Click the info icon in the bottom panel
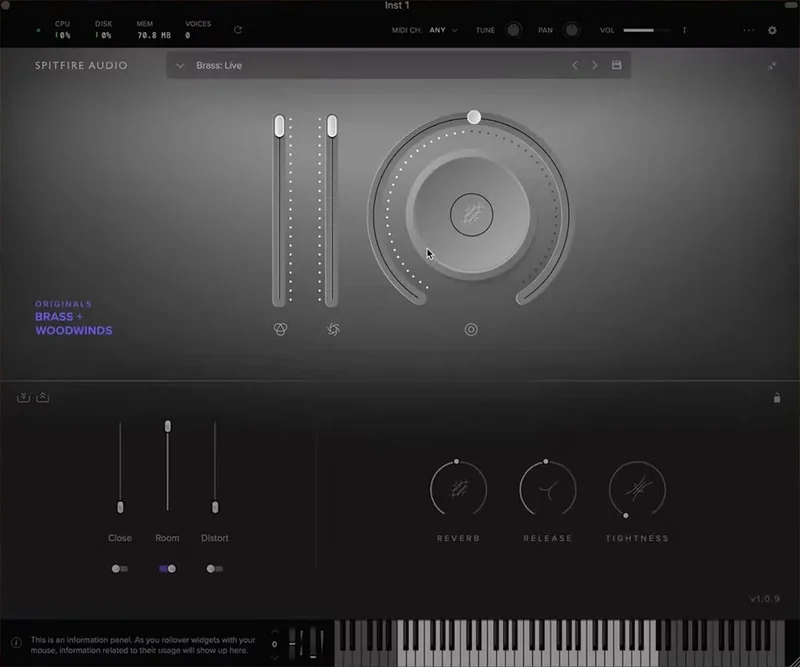 point(16,643)
